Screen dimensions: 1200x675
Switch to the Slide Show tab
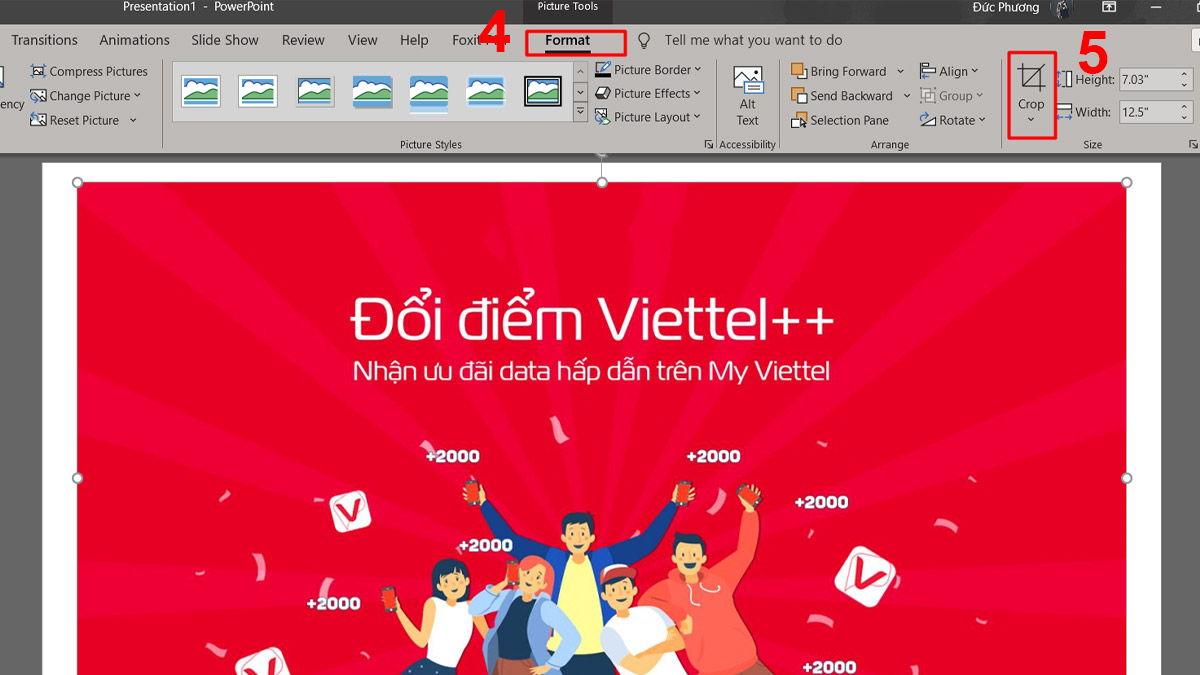click(224, 40)
